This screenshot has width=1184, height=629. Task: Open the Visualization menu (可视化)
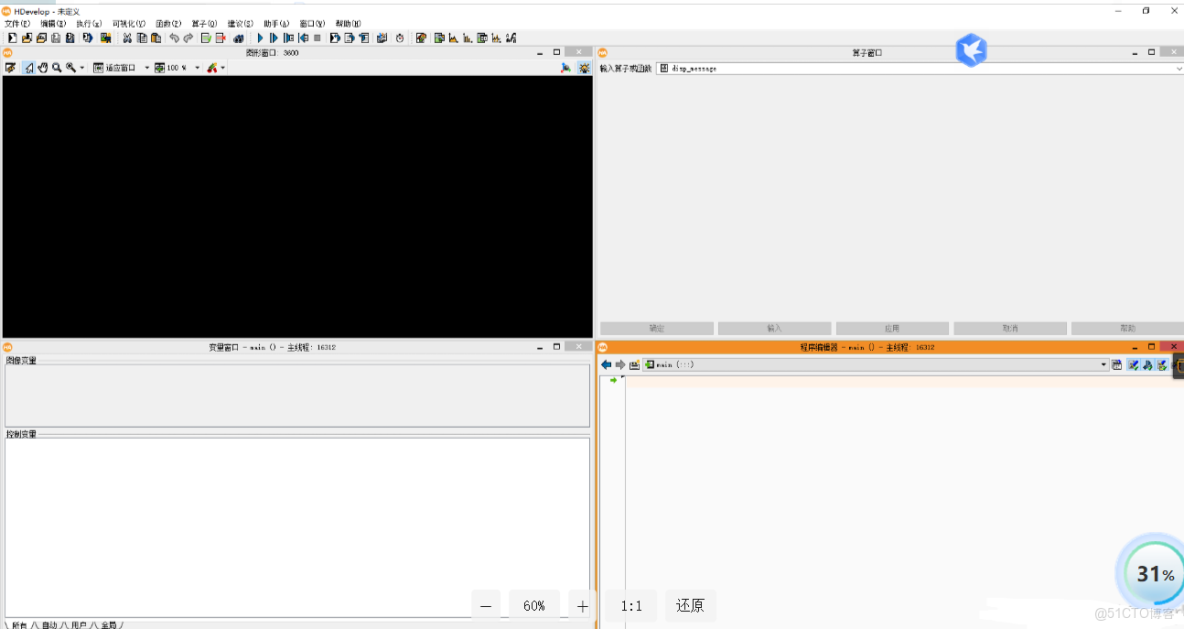pos(128,23)
